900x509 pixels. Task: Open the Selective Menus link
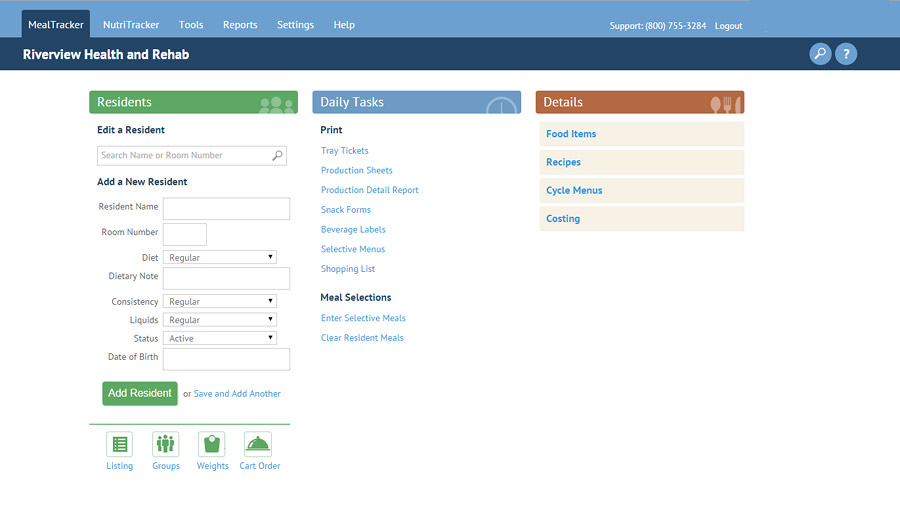point(353,249)
